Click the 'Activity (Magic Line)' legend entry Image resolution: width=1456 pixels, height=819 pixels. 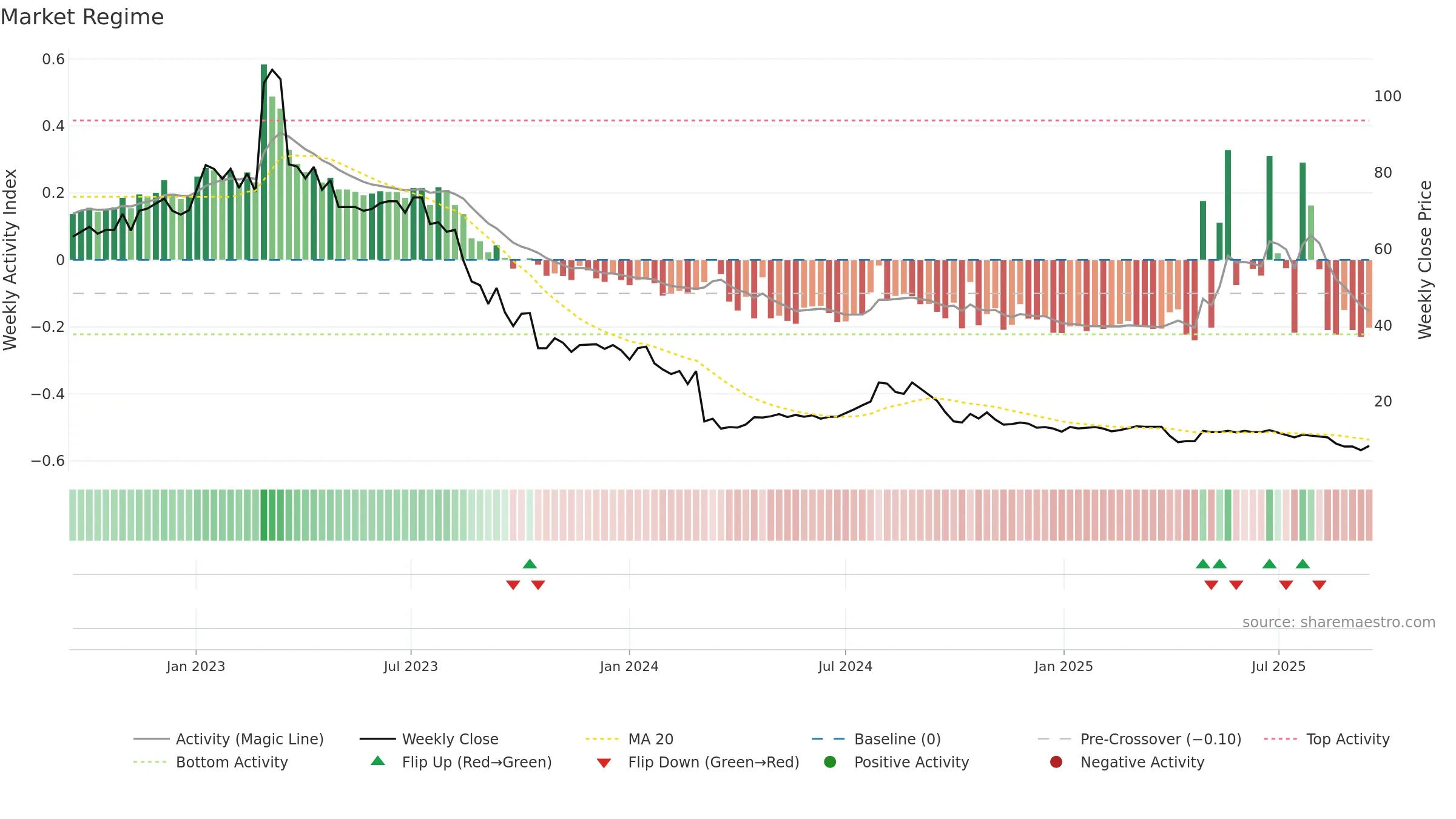(x=229, y=739)
